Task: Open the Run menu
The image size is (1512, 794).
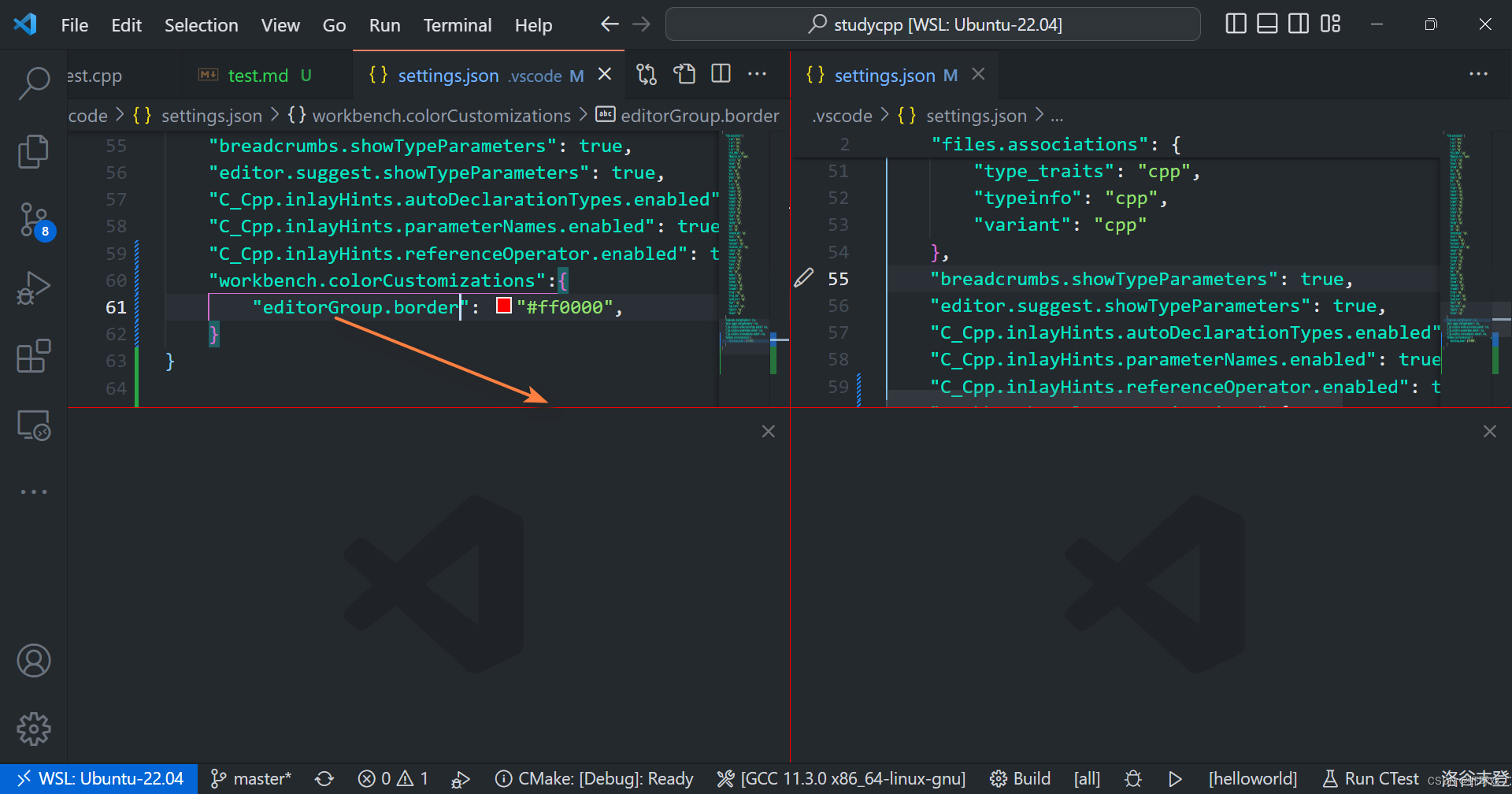Action: (385, 25)
